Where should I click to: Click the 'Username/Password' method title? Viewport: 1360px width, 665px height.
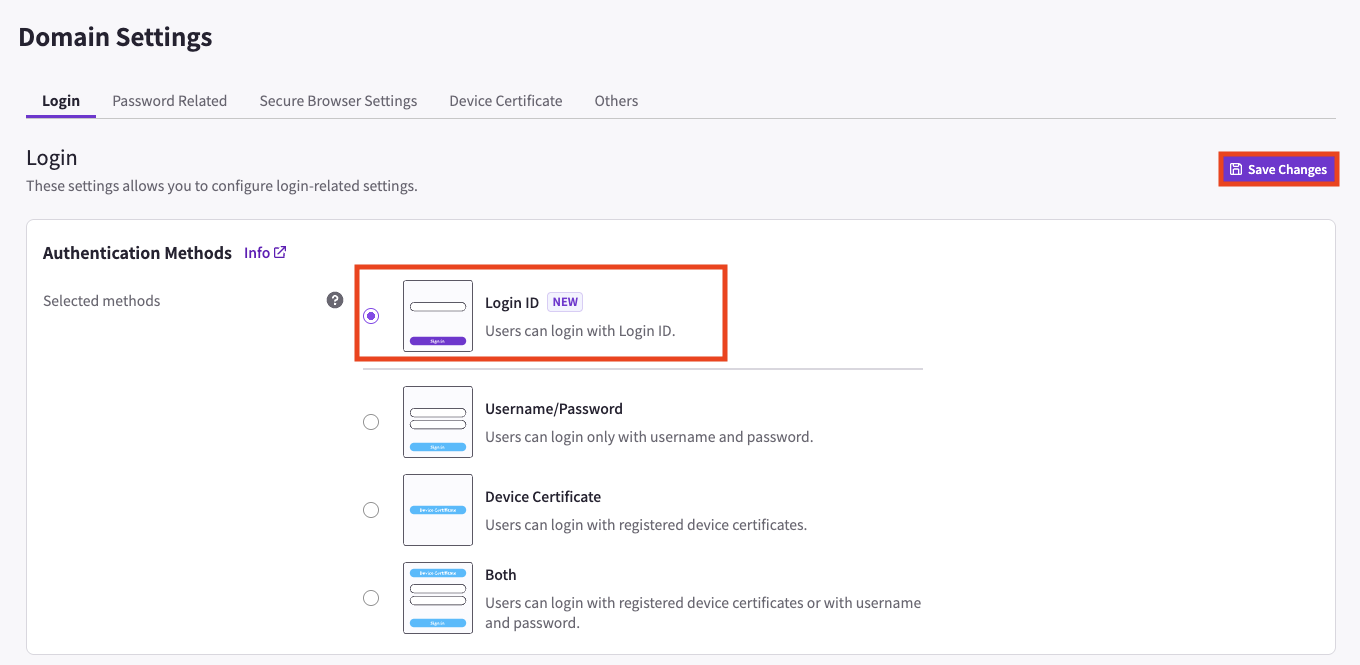[x=554, y=409]
